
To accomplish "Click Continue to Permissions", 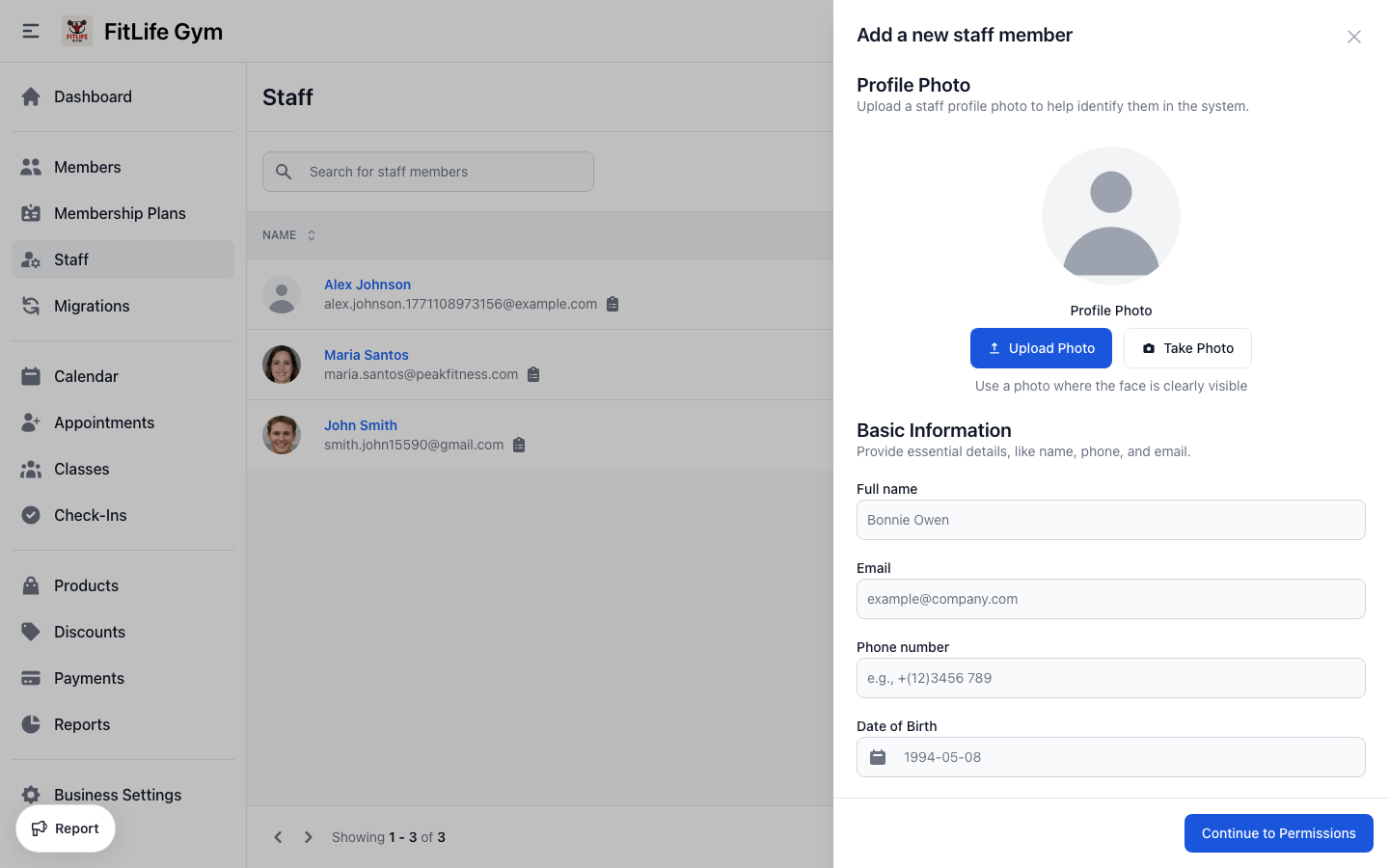I will [x=1278, y=832].
